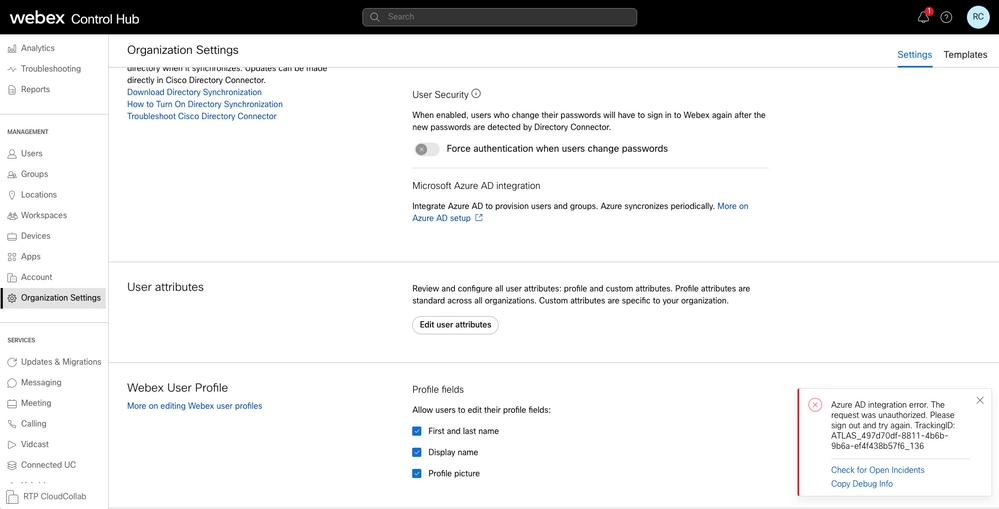Open the Analytics sidebar icon
The image size is (999, 509).
click(x=11, y=48)
